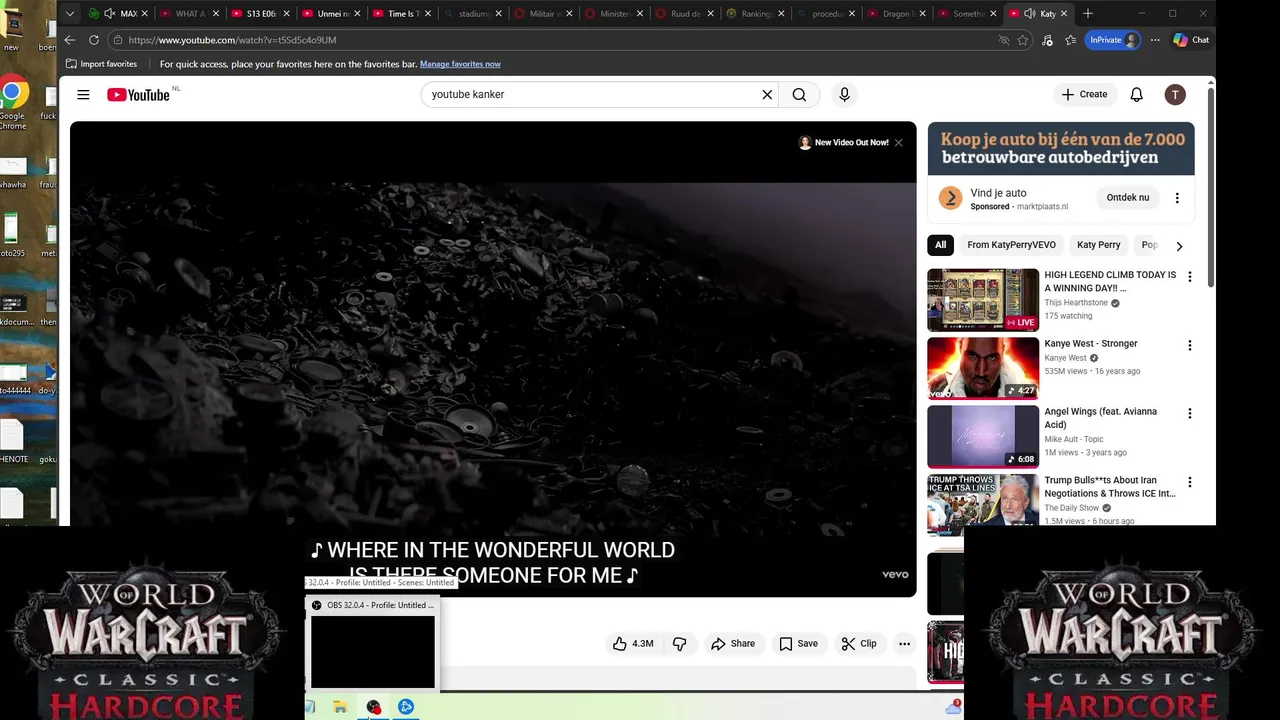Dislike the video with thumbs down
1280x720 pixels.
[x=679, y=644]
